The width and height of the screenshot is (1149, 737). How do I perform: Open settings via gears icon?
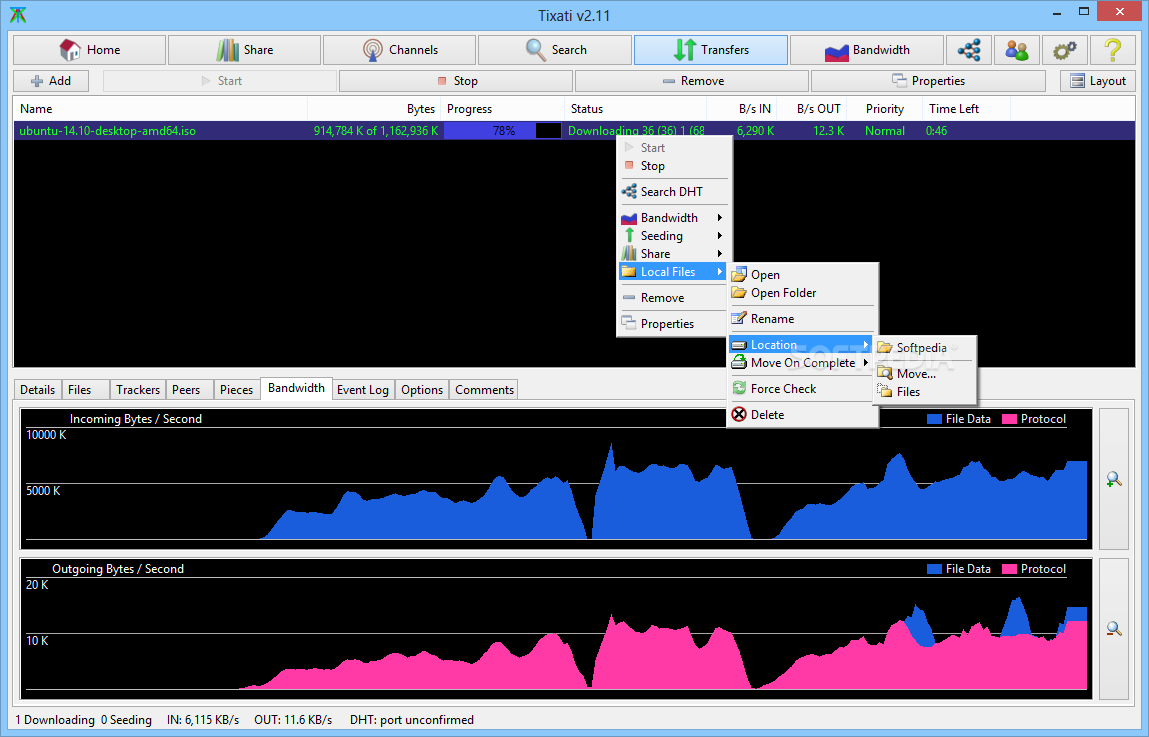pos(1064,50)
